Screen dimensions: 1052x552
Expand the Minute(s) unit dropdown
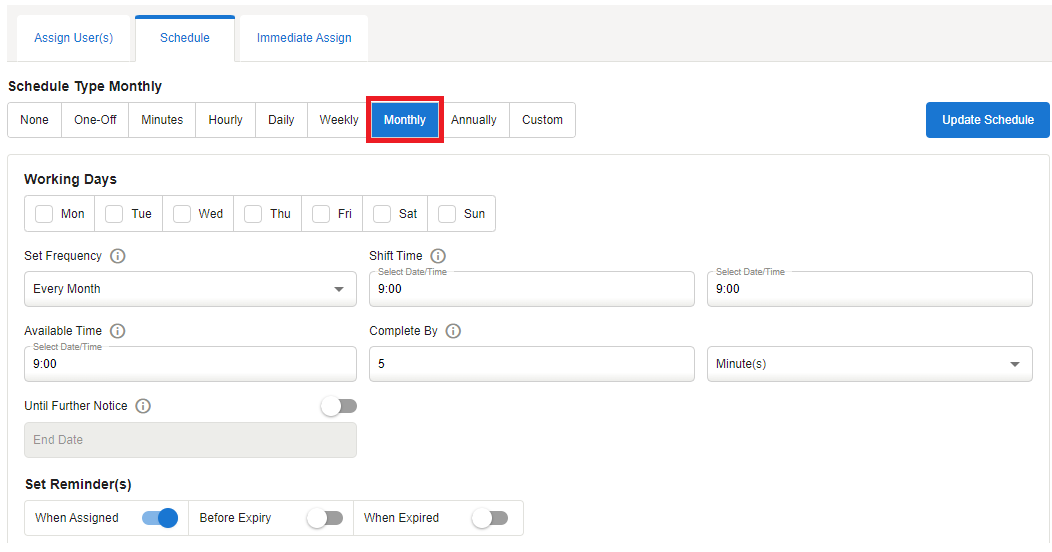click(869, 364)
